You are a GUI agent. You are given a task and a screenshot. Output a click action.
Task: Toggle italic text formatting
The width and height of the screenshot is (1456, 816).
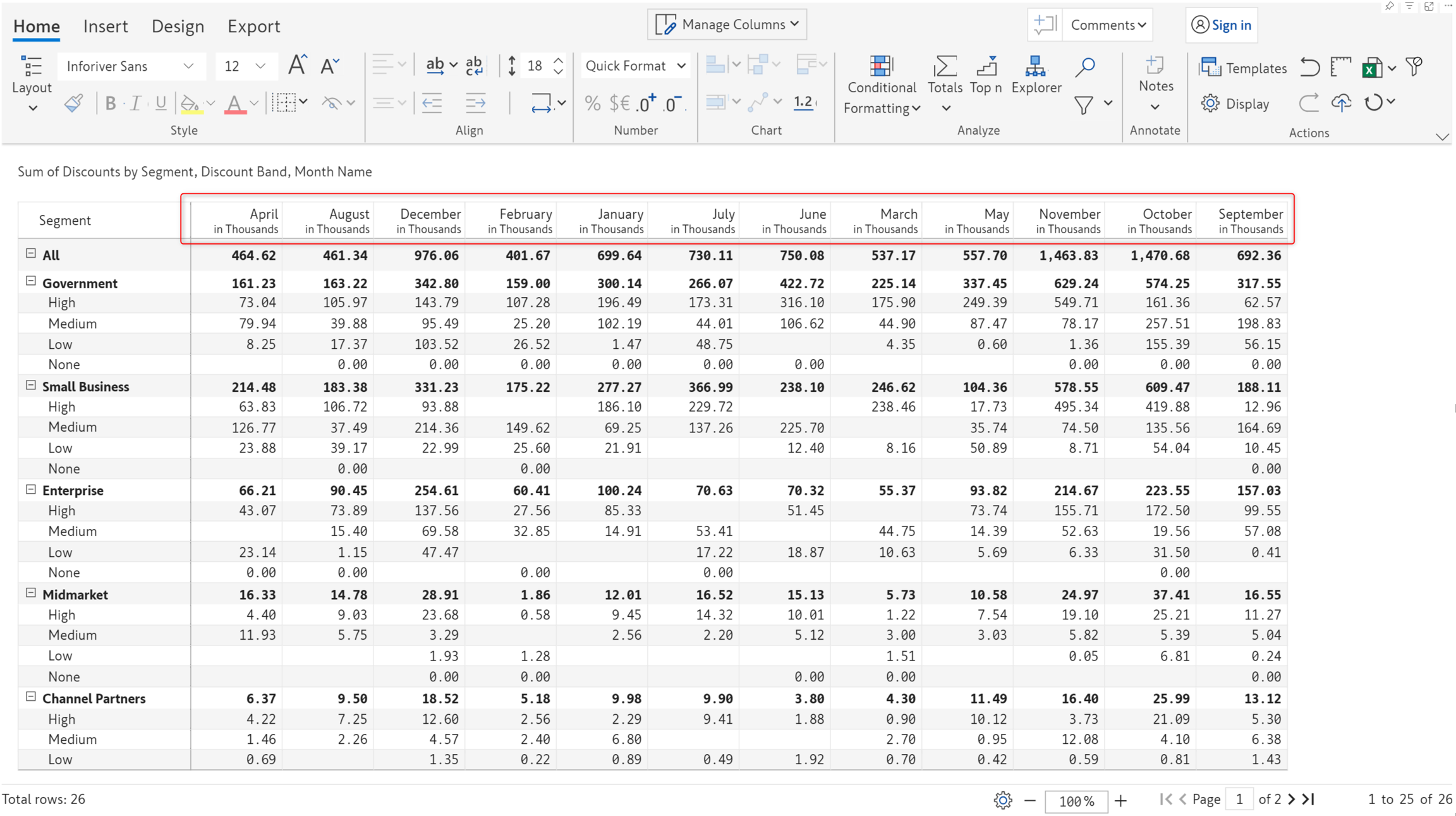point(135,103)
